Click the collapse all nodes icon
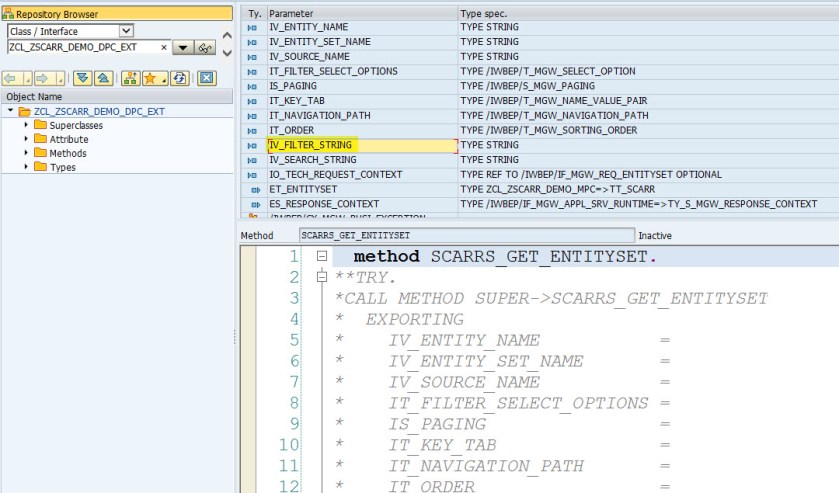Screen dimensions: 839x493 point(104,77)
